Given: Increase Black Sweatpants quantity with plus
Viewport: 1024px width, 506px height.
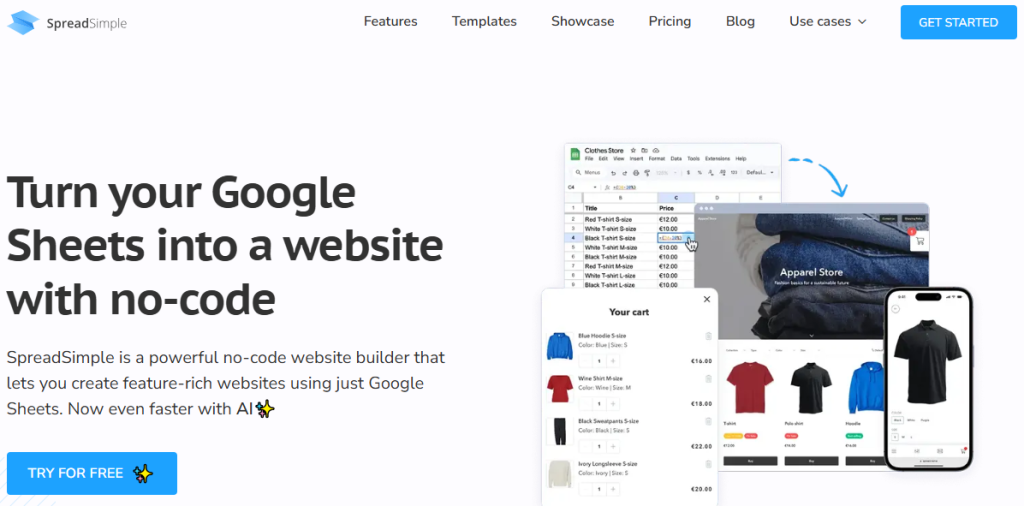Looking at the screenshot, I should [614, 447].
